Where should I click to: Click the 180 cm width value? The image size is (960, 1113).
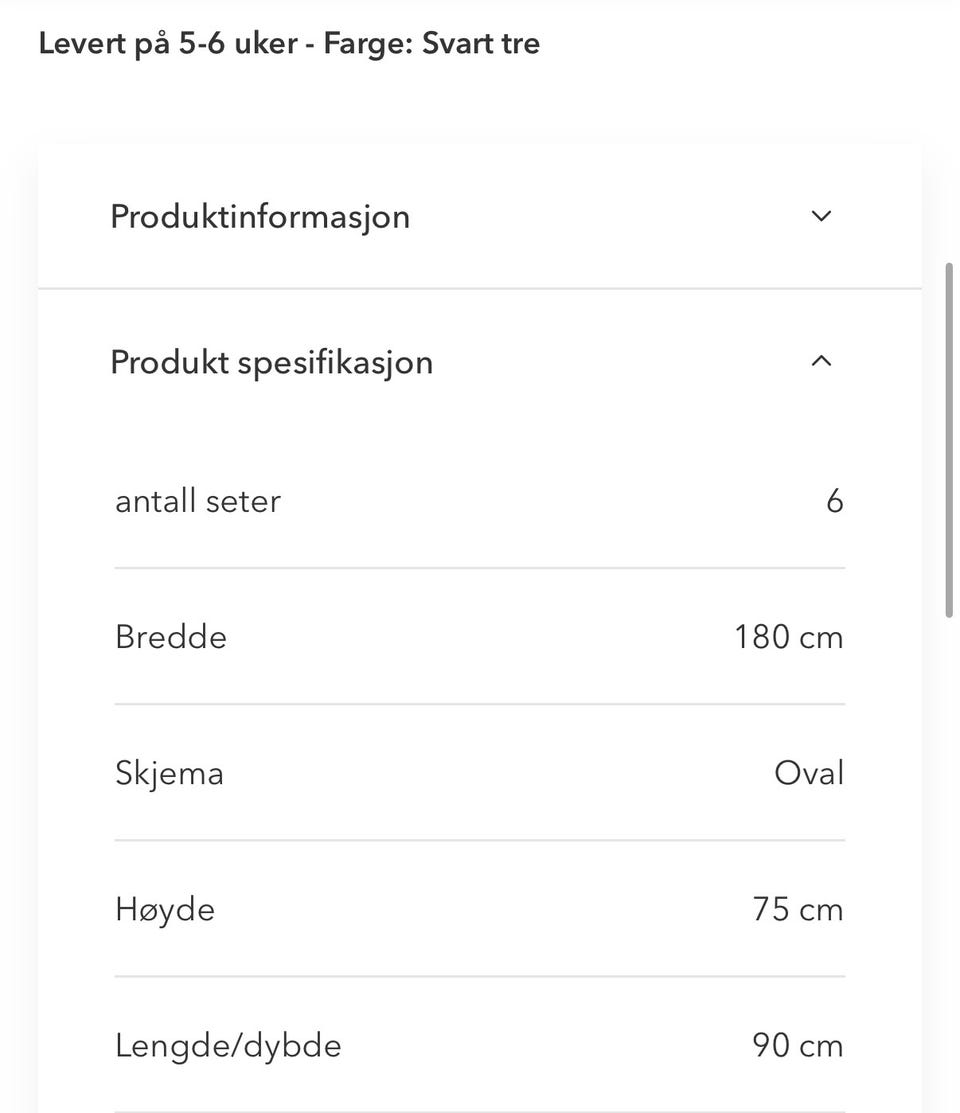click(788, 637)
